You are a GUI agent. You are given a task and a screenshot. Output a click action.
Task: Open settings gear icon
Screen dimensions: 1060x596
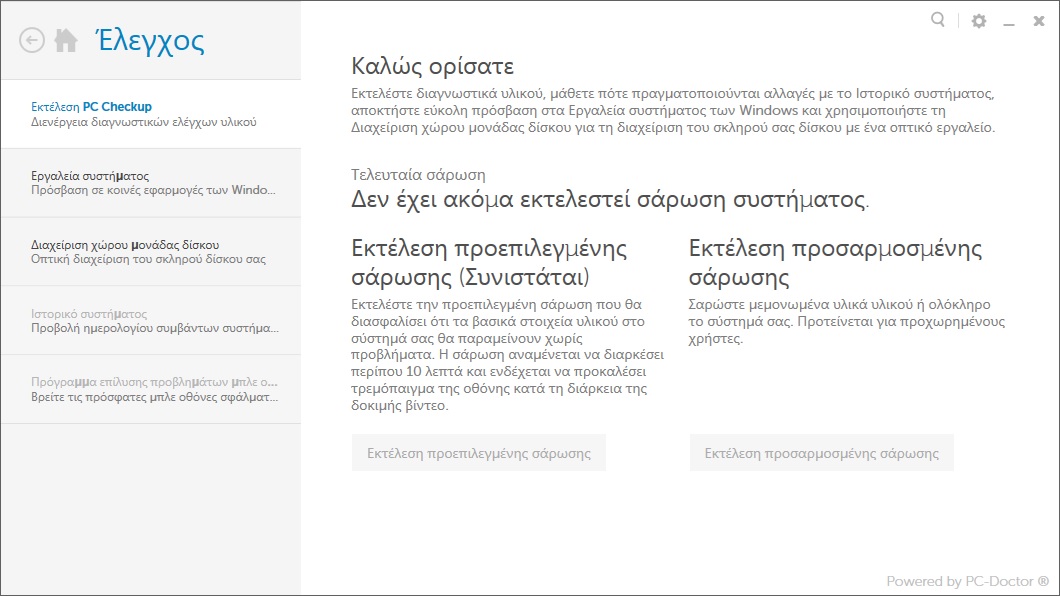[978, 21]
